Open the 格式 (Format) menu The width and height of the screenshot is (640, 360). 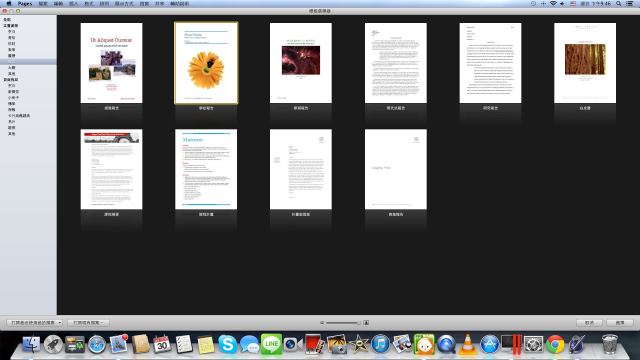click(x=89, y=4)
